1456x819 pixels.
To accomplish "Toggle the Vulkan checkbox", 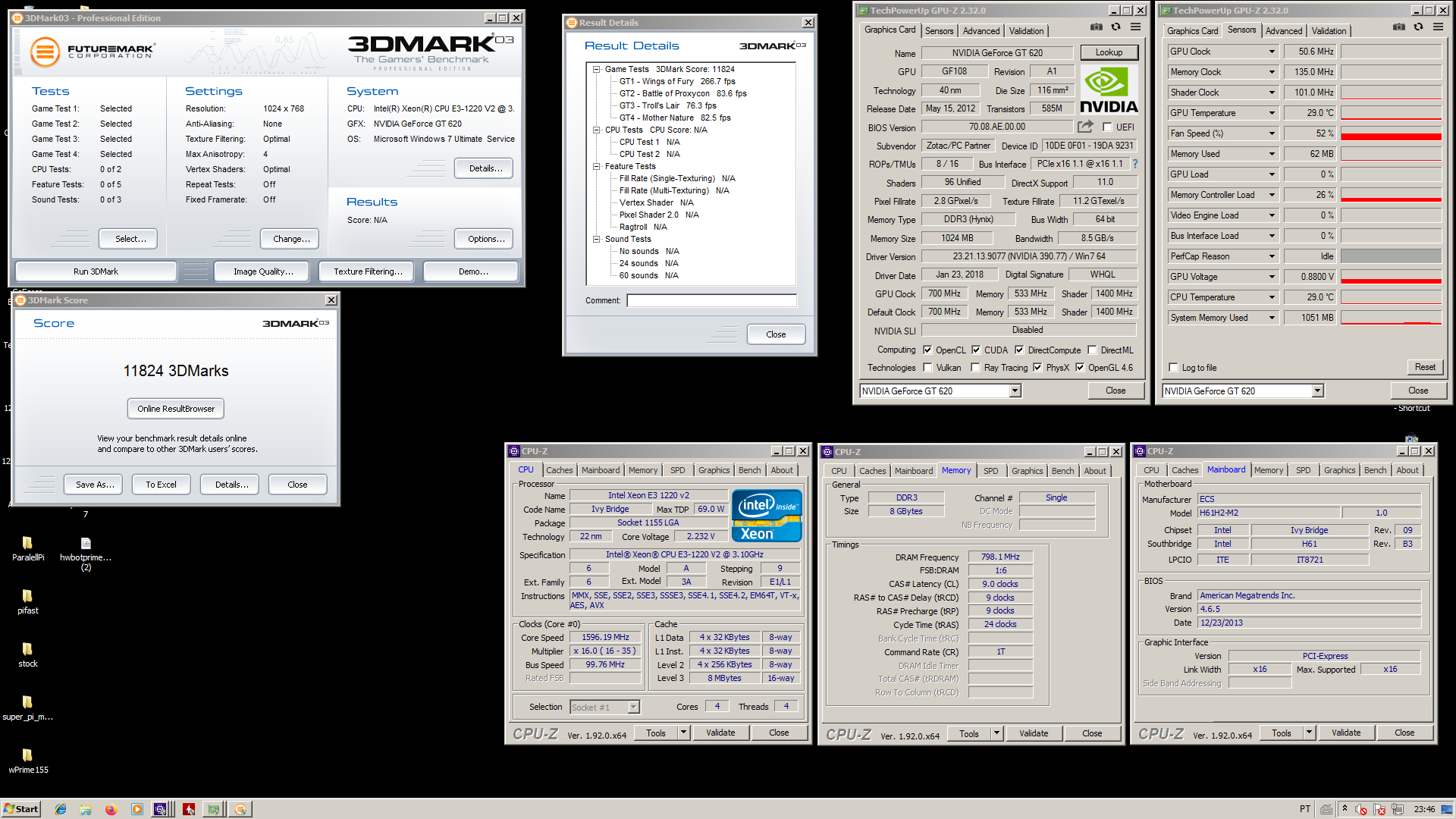I will 927,368.
